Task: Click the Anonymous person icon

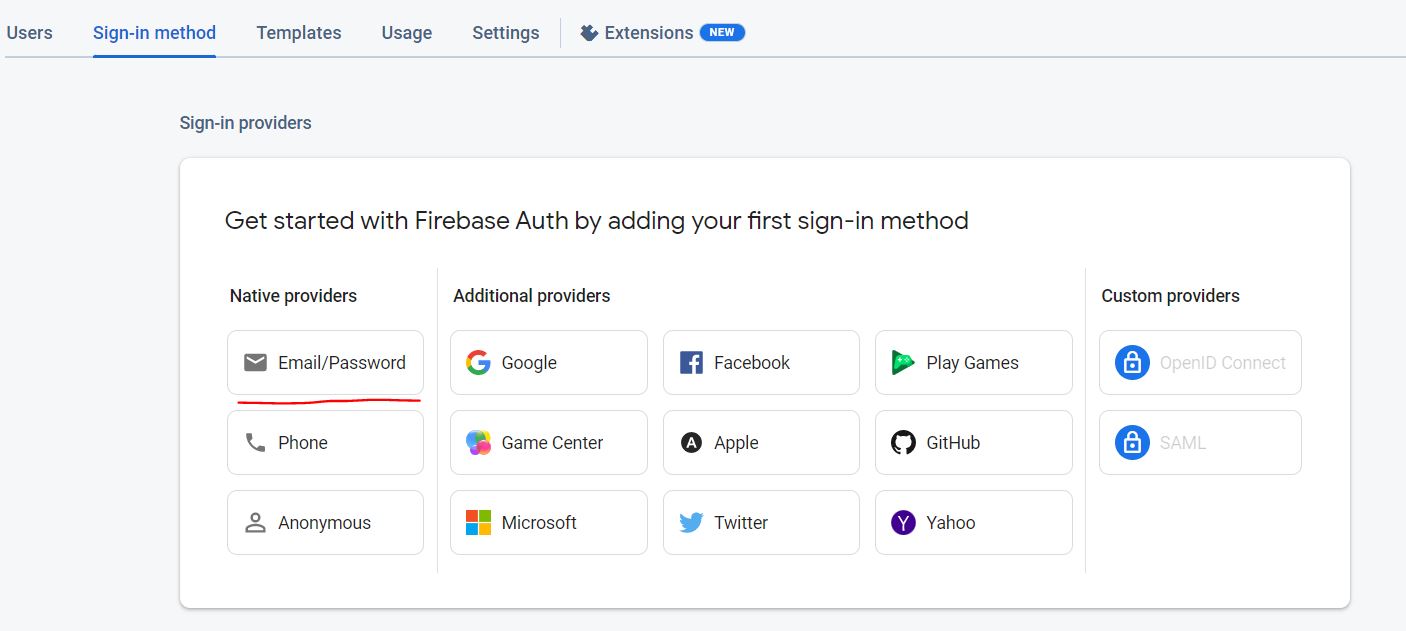Action: coord(255,522)
